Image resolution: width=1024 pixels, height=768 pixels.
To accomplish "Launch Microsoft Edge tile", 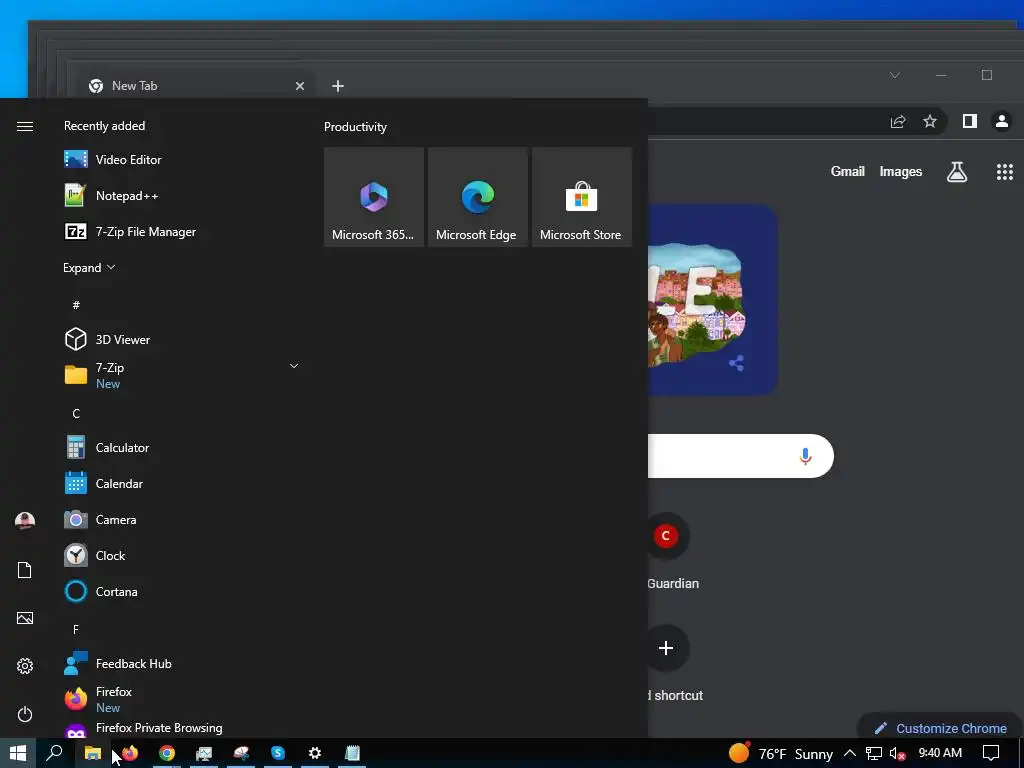I will tap(477, 197).
